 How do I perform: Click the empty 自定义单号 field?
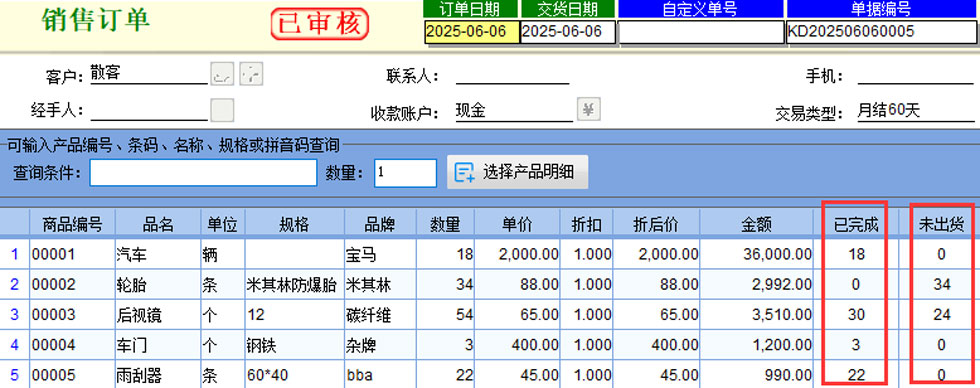(701, 32)
